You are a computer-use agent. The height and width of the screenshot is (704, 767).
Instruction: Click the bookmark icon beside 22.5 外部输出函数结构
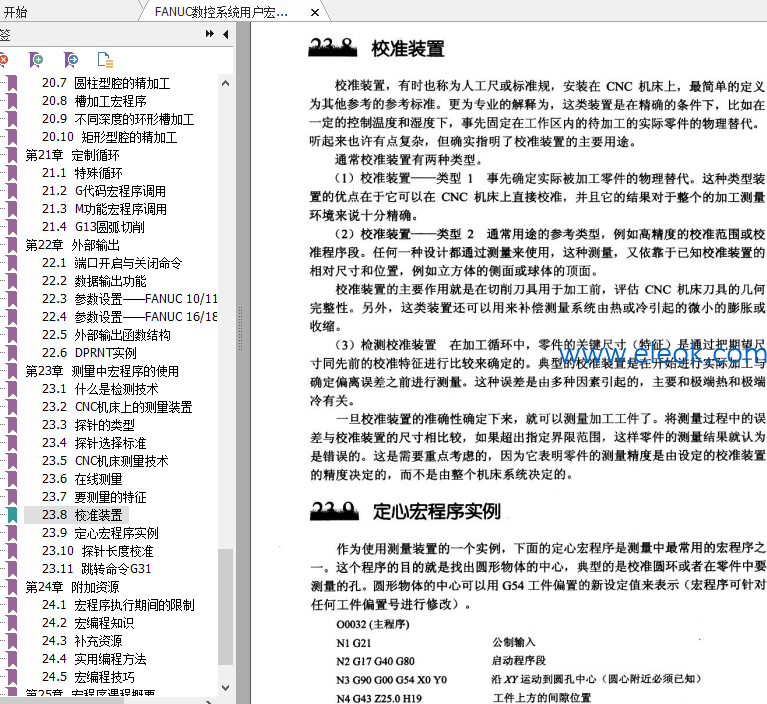[12, 335]
